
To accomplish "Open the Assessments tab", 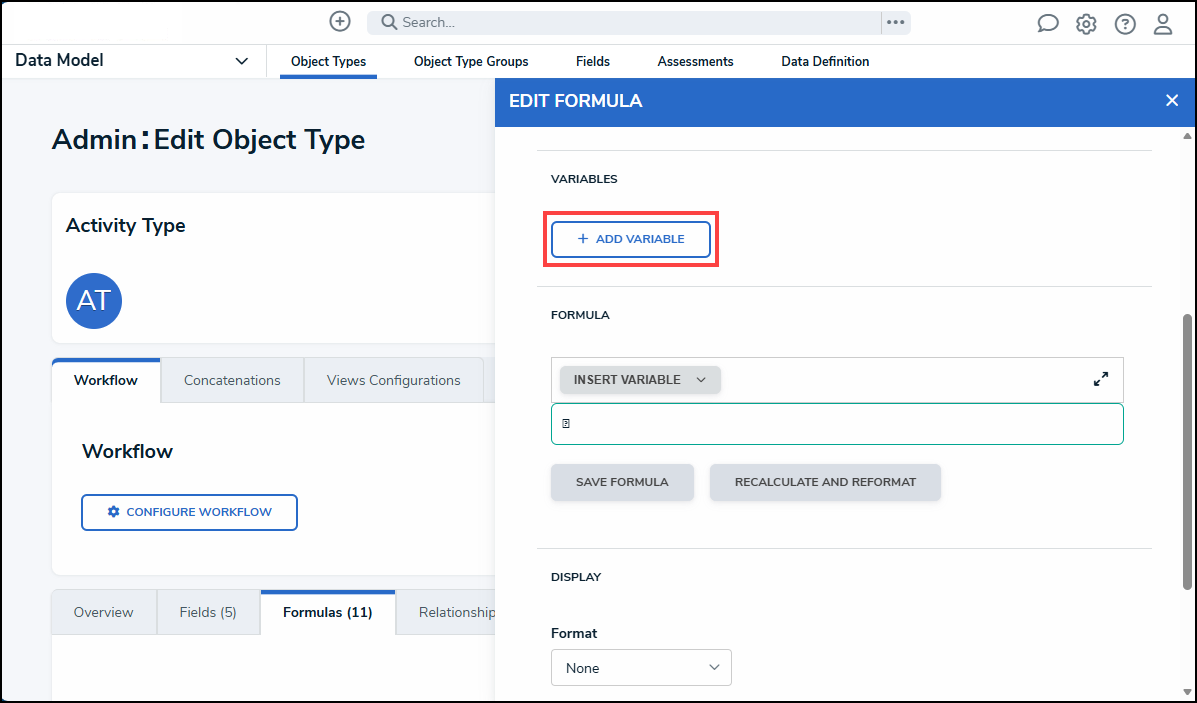I will (x=695, y=62).
